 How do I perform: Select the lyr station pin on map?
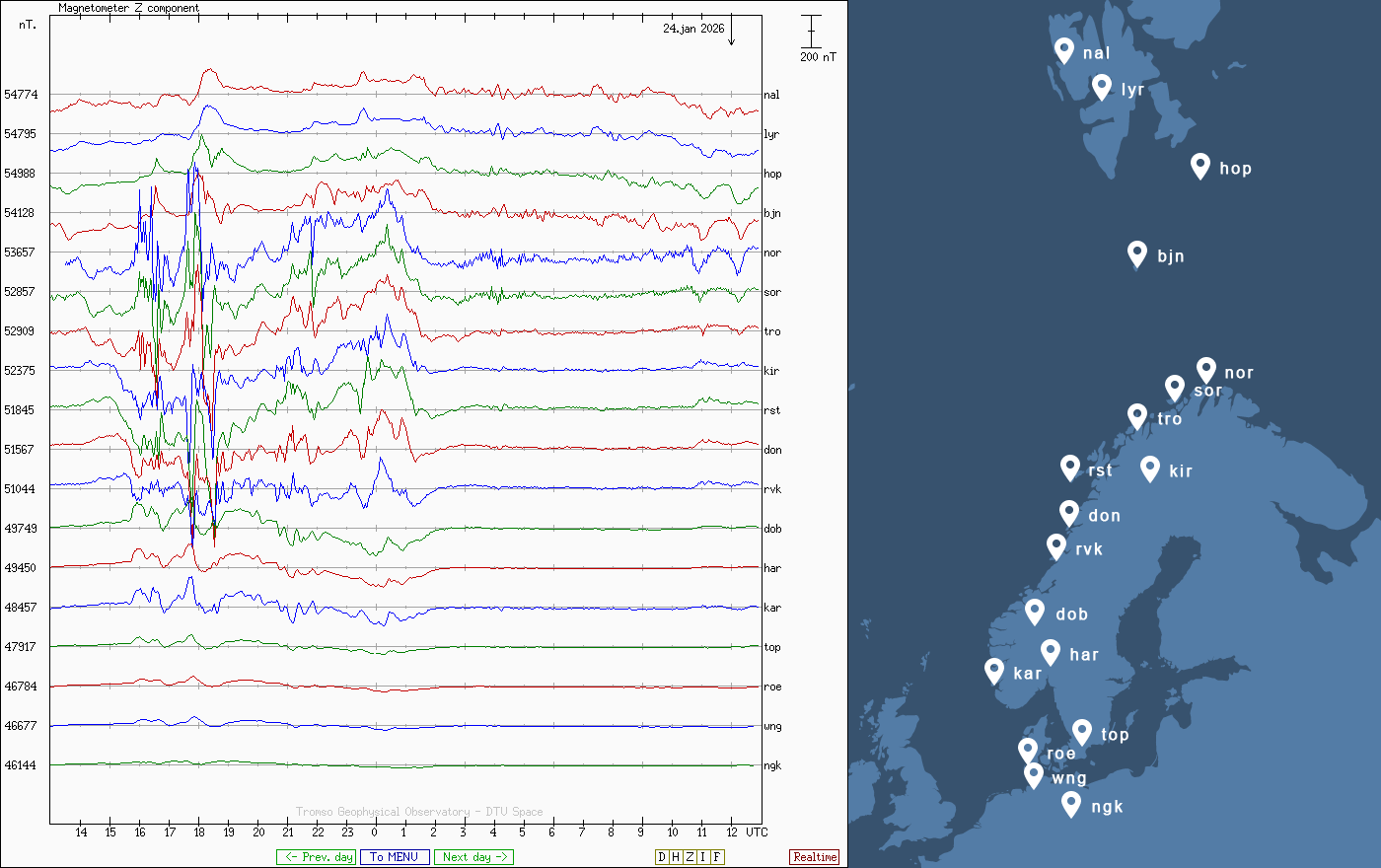click(1102, 86)
